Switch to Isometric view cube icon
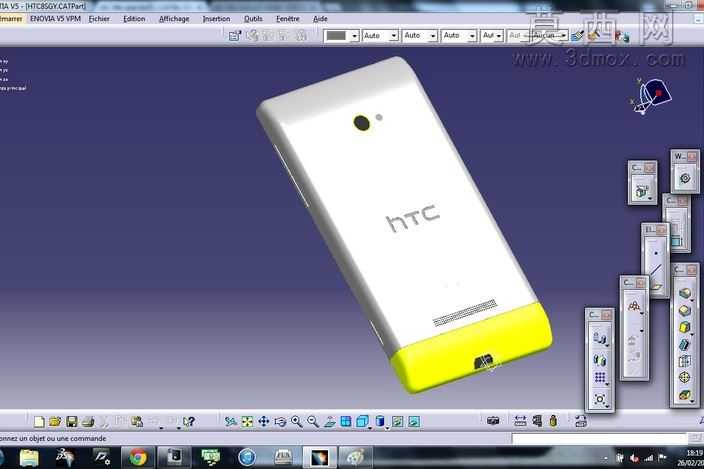Screen dimensions: 704x469 362,421
